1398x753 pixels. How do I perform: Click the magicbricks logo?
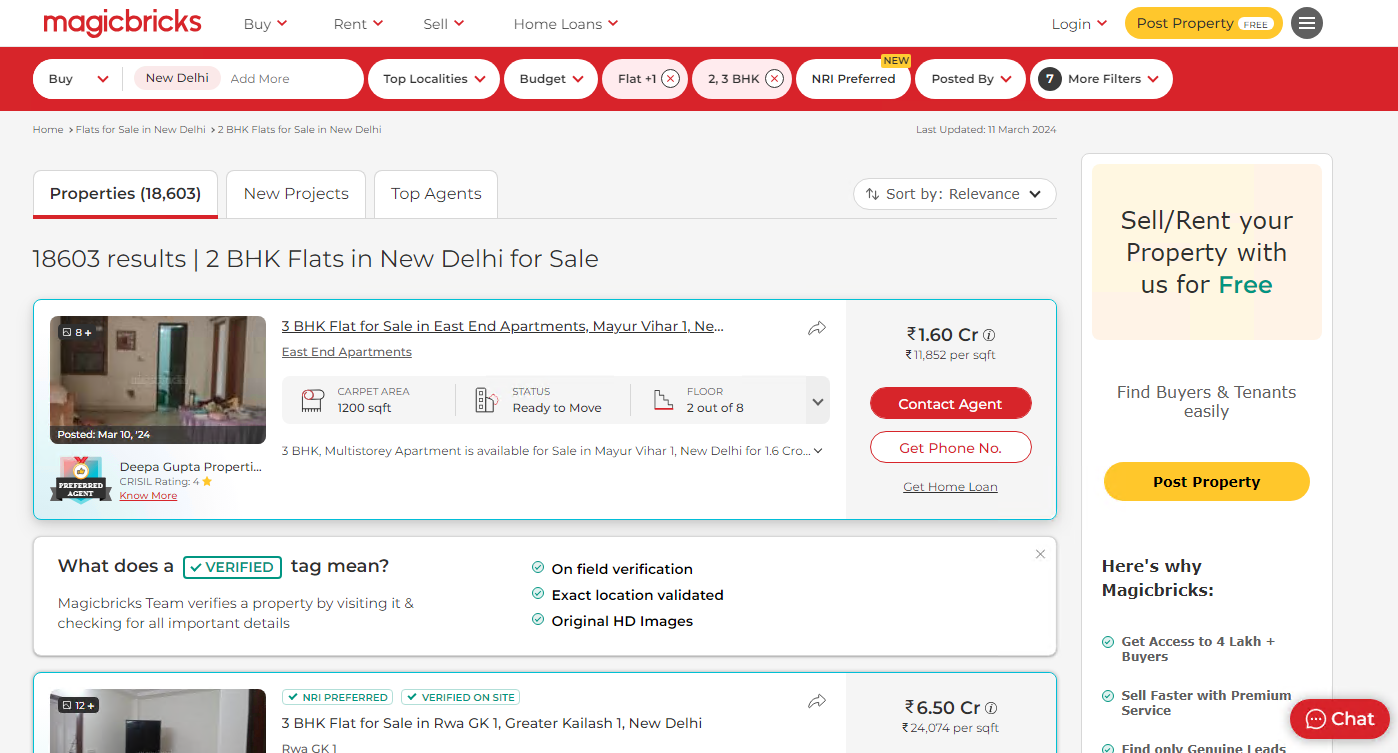click(123, 23)
